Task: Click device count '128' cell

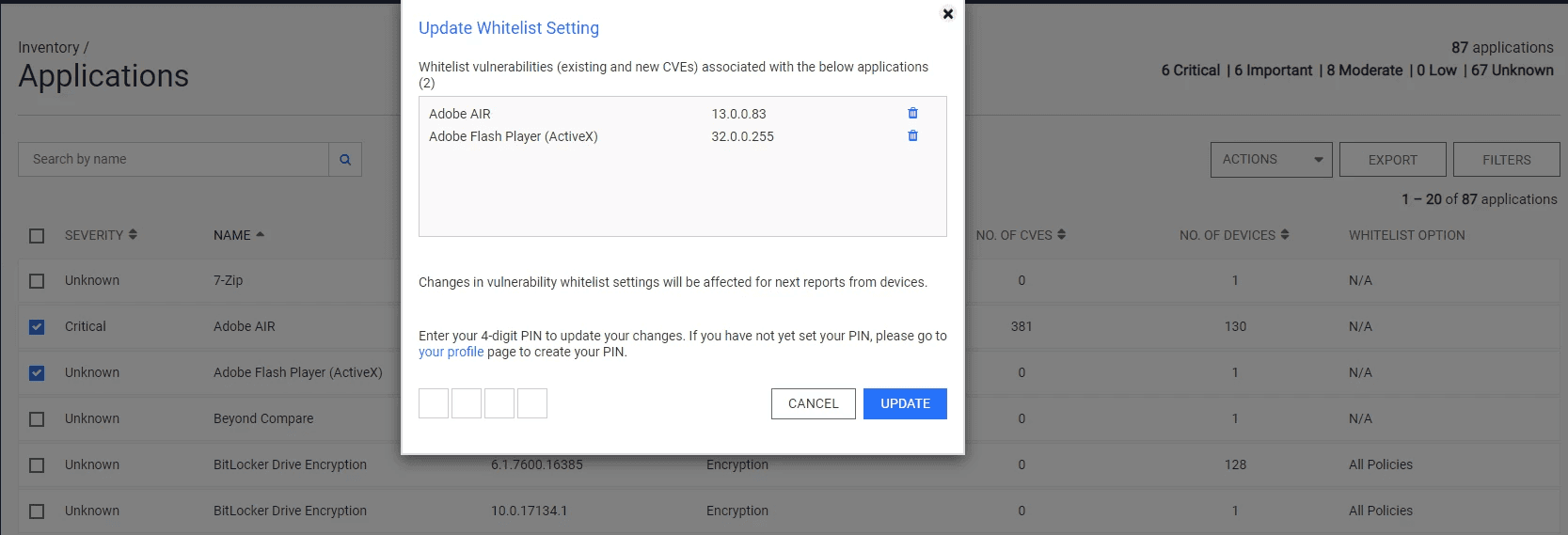Action: click(1235, 464)
